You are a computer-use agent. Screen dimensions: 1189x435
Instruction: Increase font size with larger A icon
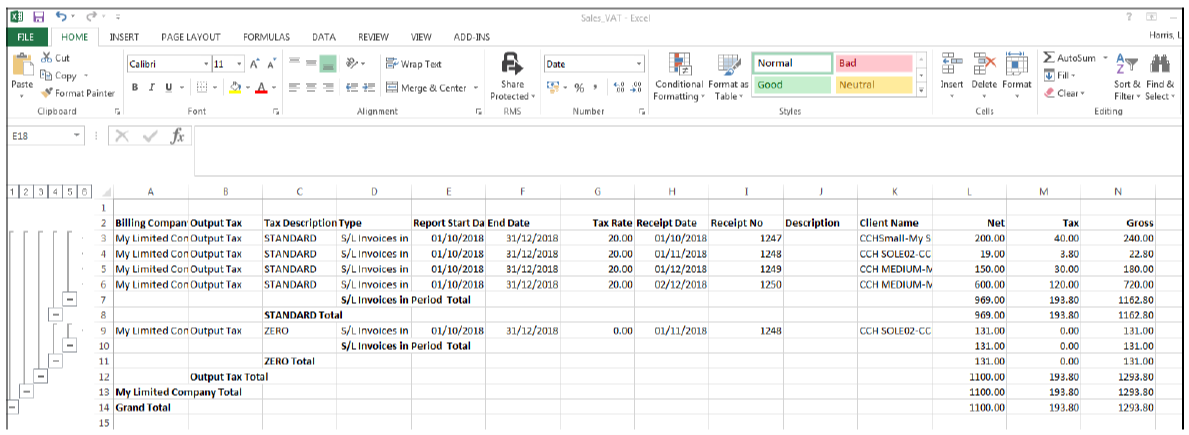point(256,64)
